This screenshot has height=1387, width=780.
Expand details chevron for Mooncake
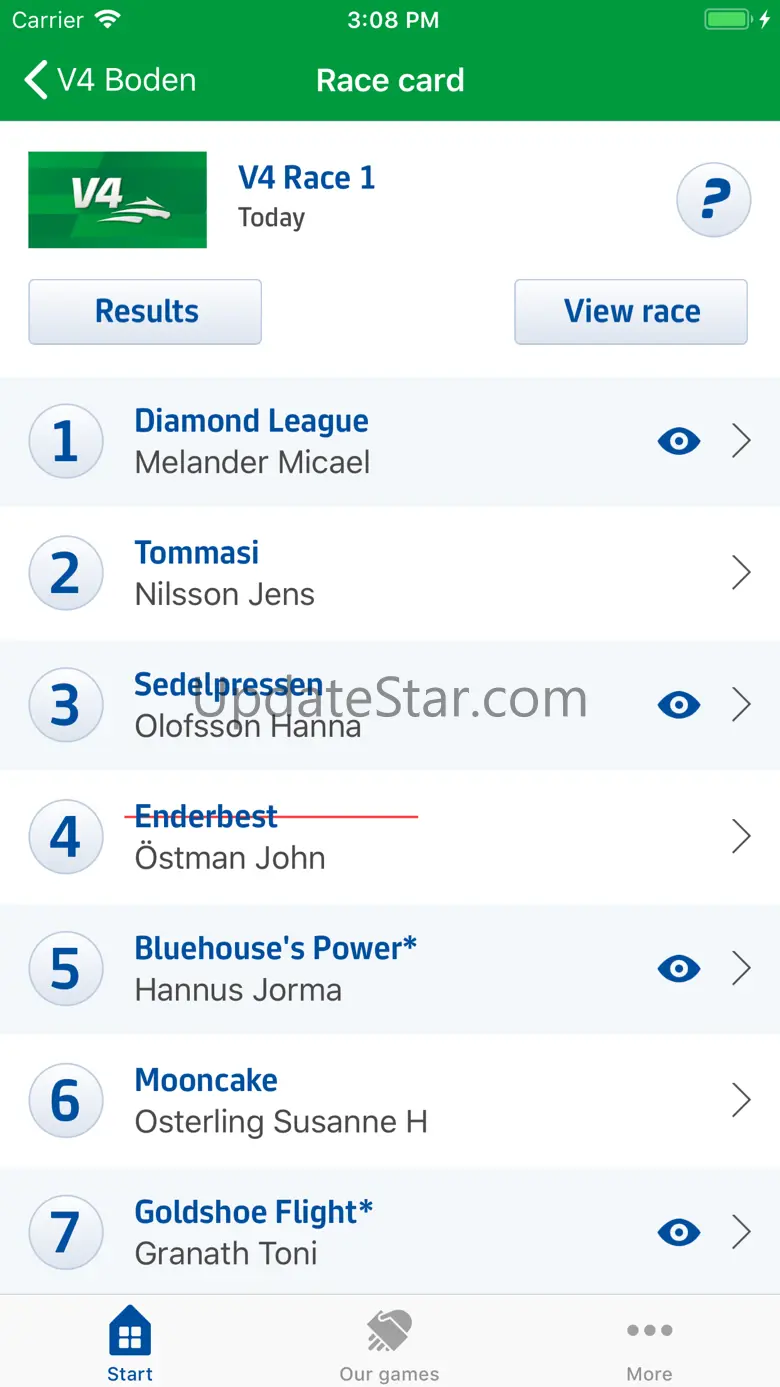[741, 1101]
